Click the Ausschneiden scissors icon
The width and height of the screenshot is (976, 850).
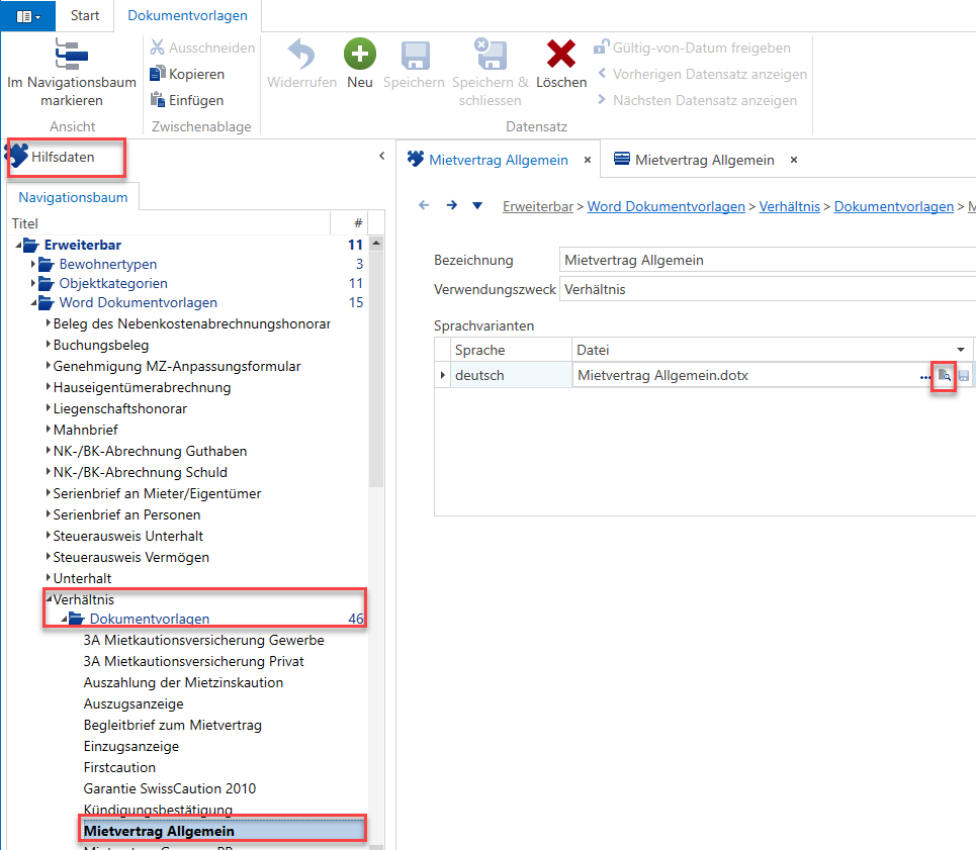(x=157, y=47)
